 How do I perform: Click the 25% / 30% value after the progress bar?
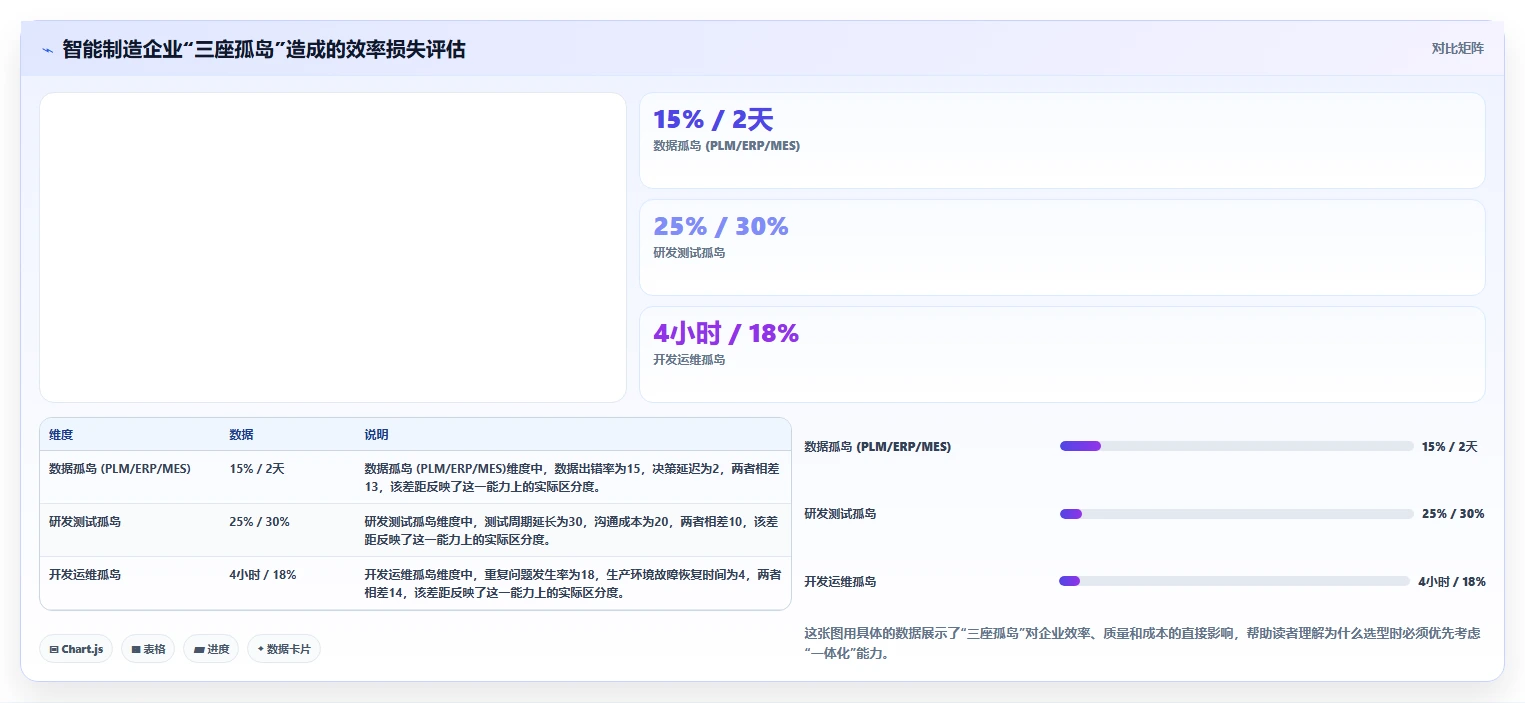1453,514
